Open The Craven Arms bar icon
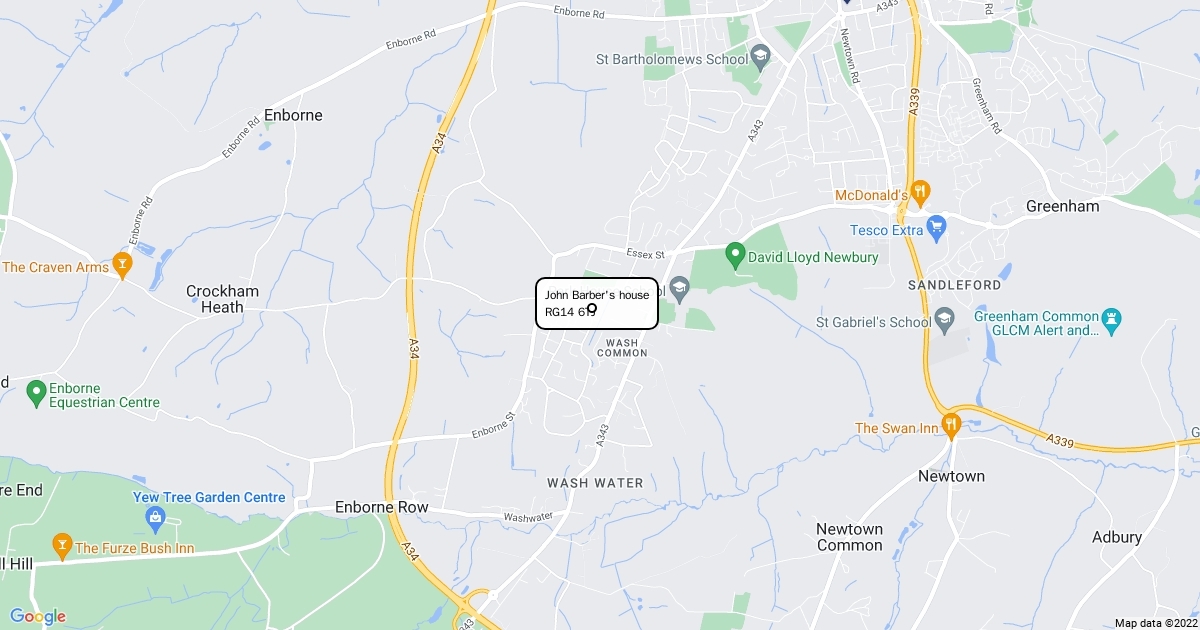This screenshot has width=1200, height=630. click(122, 266)
